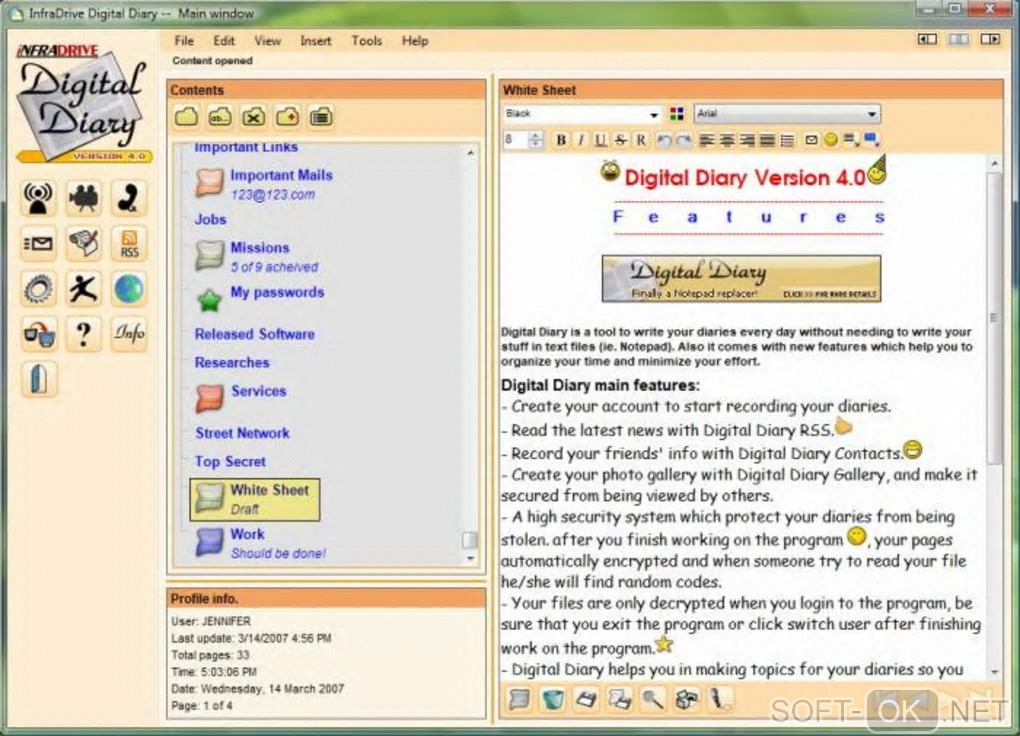The width and height of the screenshot is (1020, 736).
Task: Toggle strikethrough formatting
Action: (621, 140)
